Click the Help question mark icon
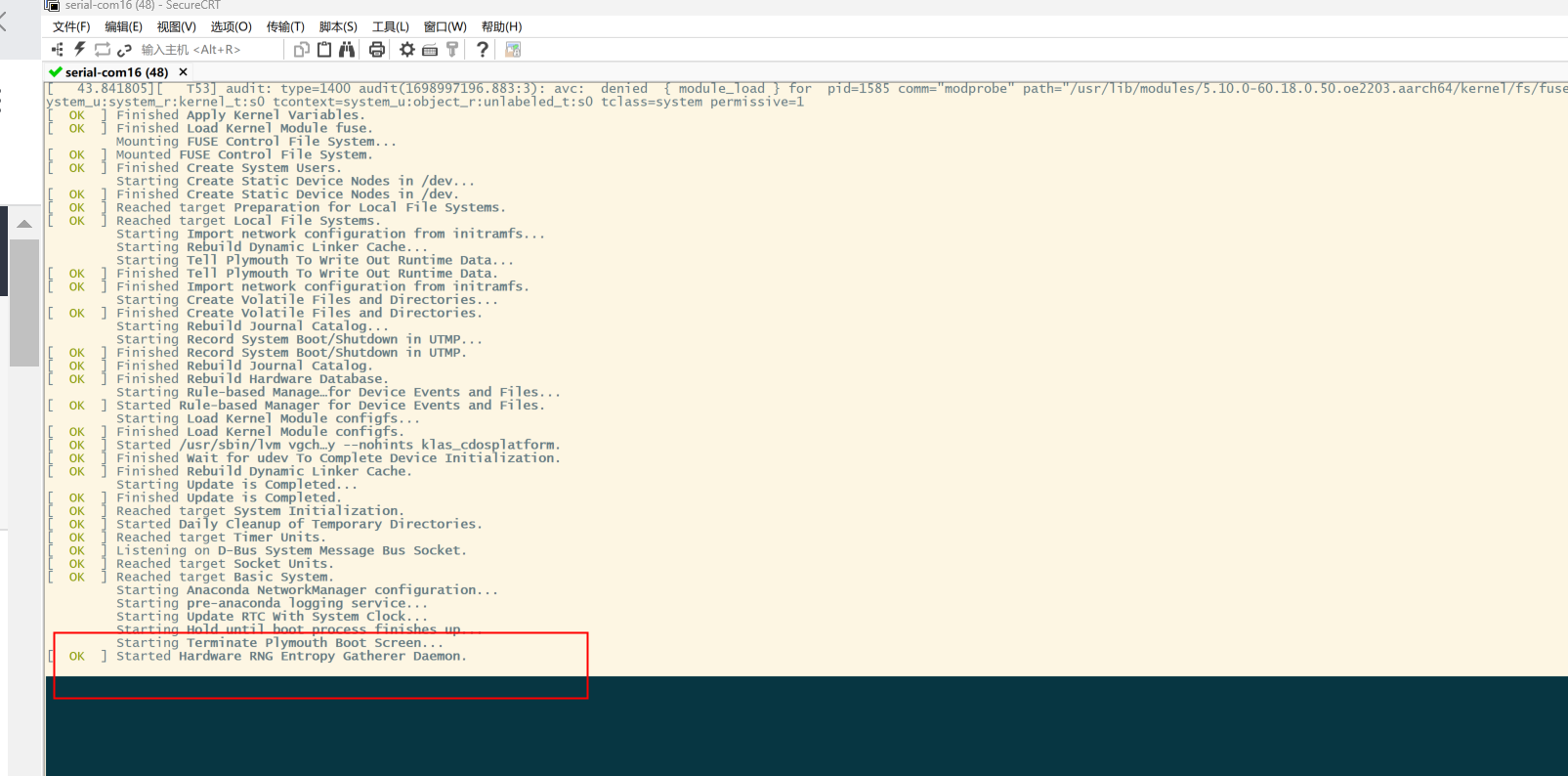Viewport: 1568px width, 776px height. coord(483,50)
